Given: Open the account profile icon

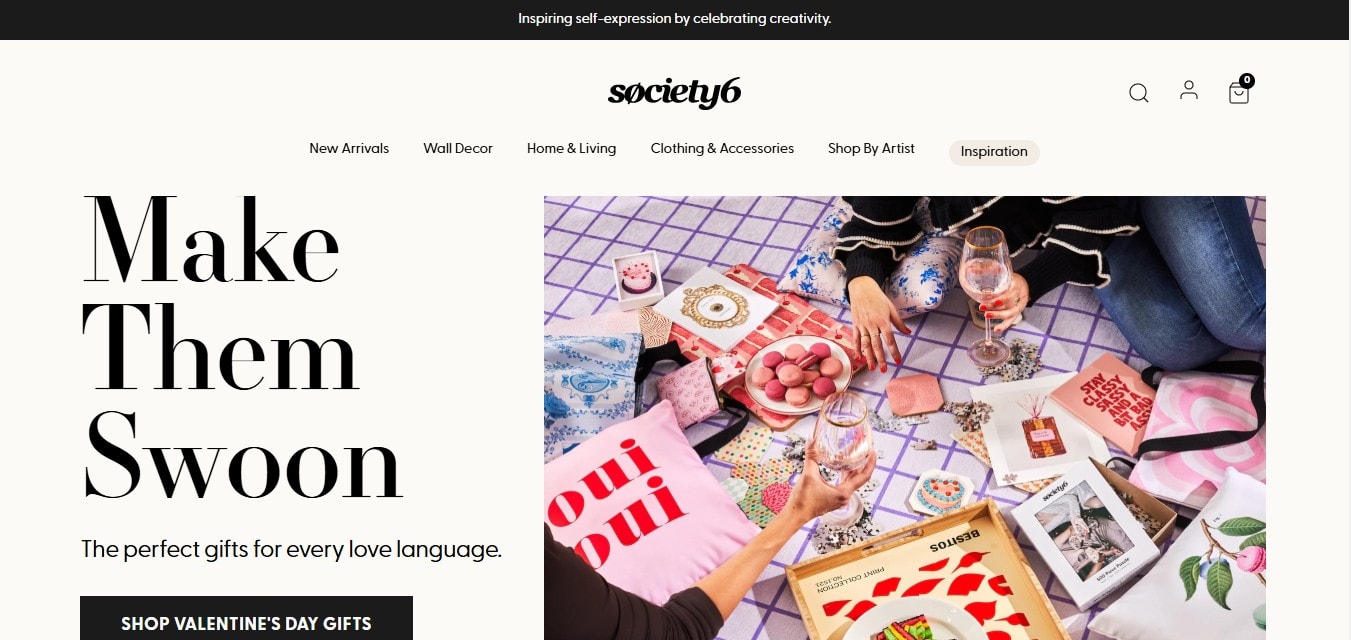Looking at the screenshot, I should 1188,91.
